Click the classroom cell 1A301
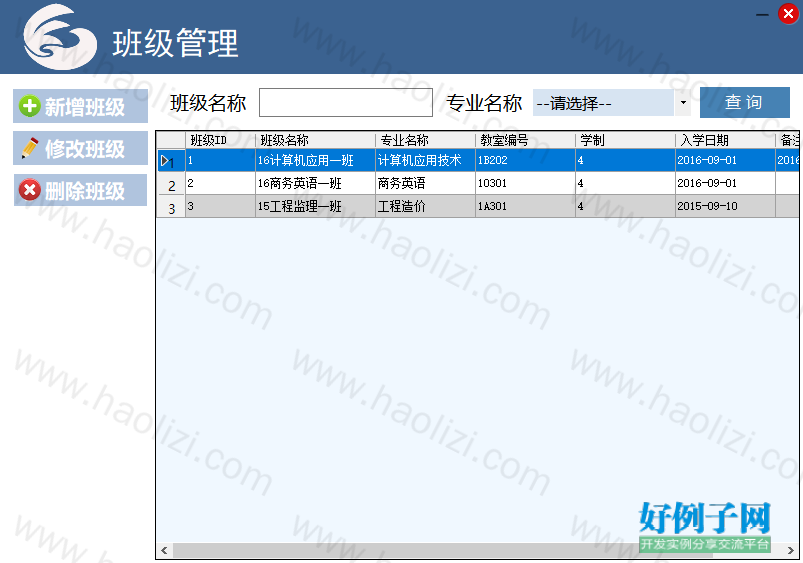This screenshot has height=563, width=803. [525, 206]
